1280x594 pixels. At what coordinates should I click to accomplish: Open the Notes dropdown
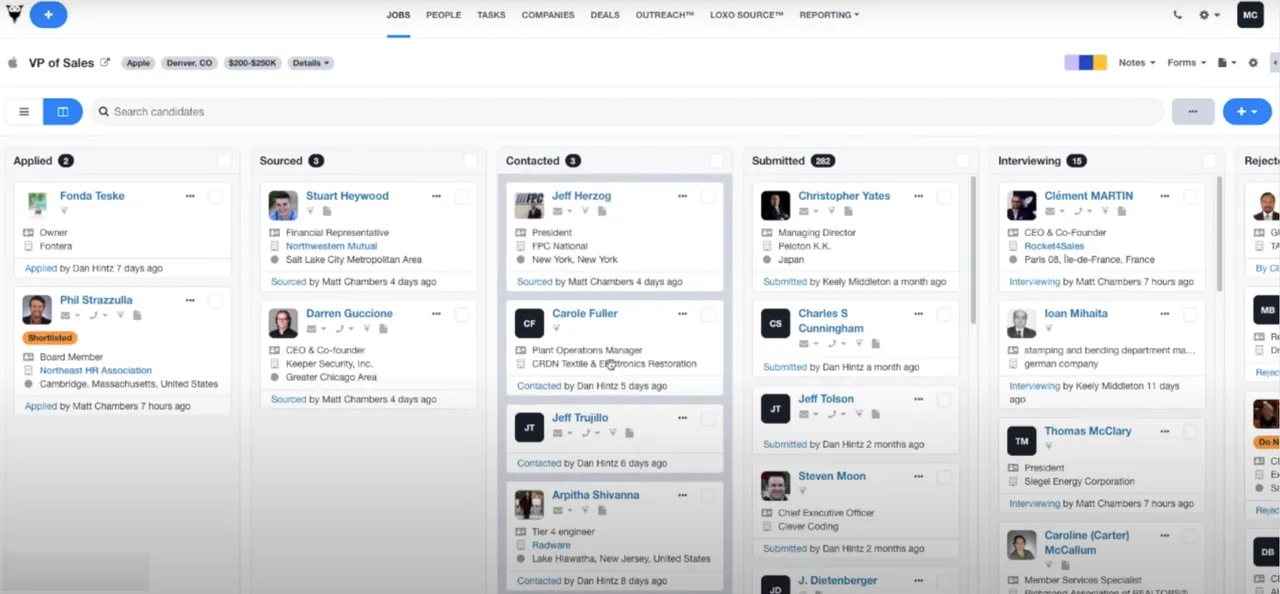[1137, 63]
